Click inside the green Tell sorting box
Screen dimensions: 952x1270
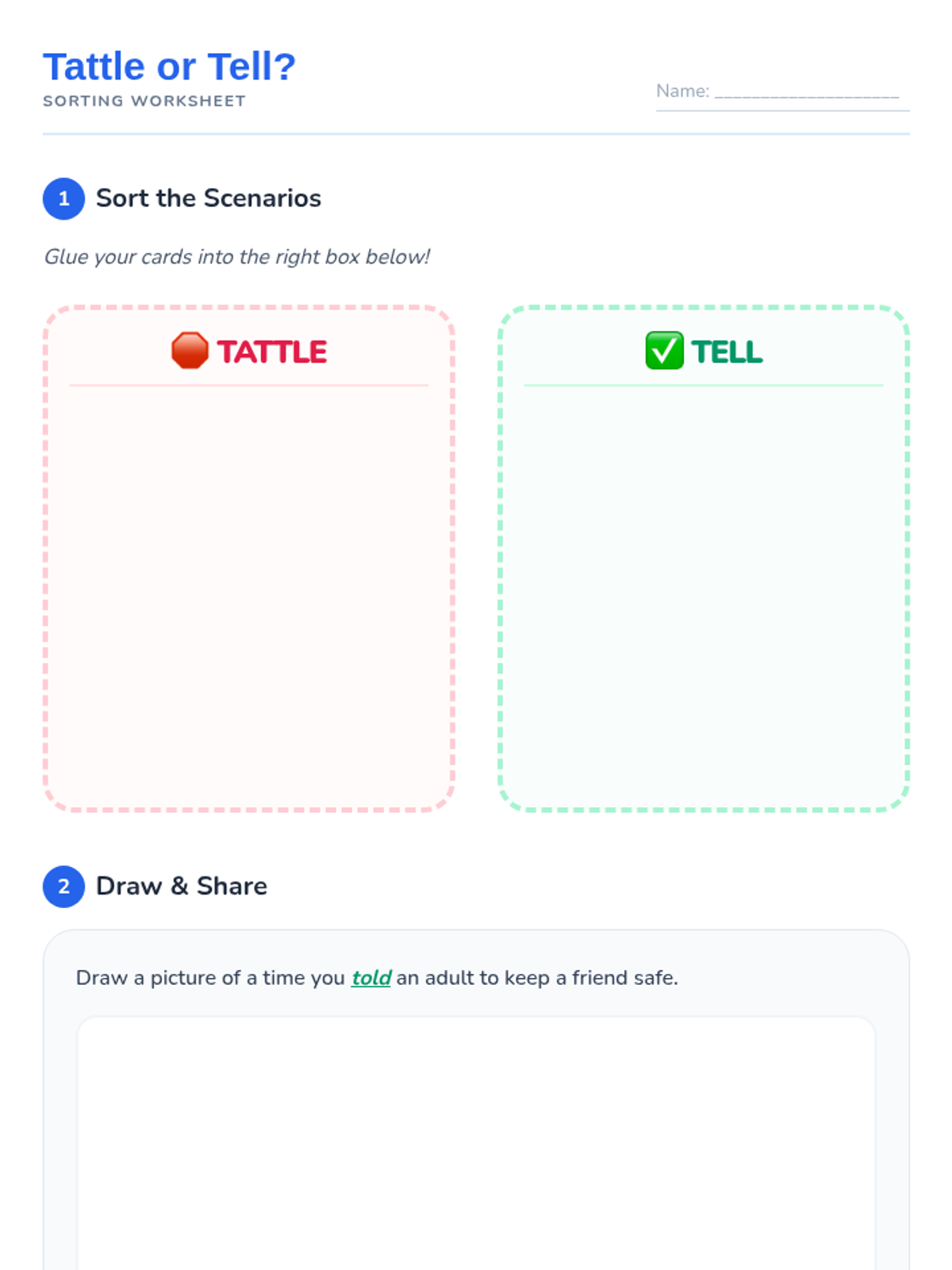coord(703,595)
